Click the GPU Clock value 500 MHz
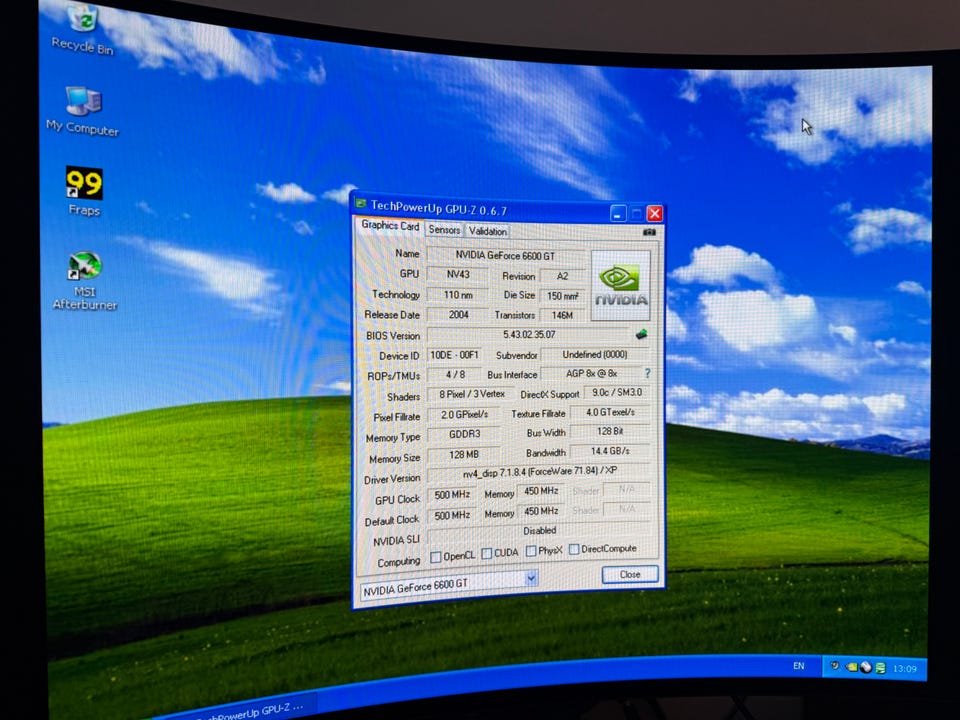 click(452, 494)
